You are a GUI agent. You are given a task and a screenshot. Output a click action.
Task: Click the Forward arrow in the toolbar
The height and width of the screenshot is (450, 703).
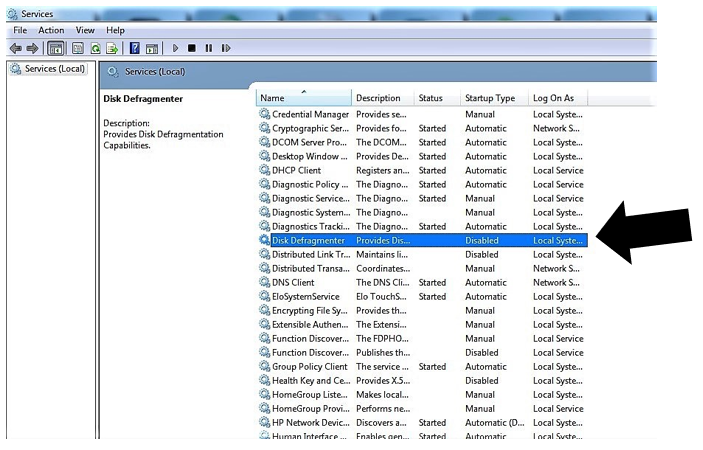tap(32, 47)
